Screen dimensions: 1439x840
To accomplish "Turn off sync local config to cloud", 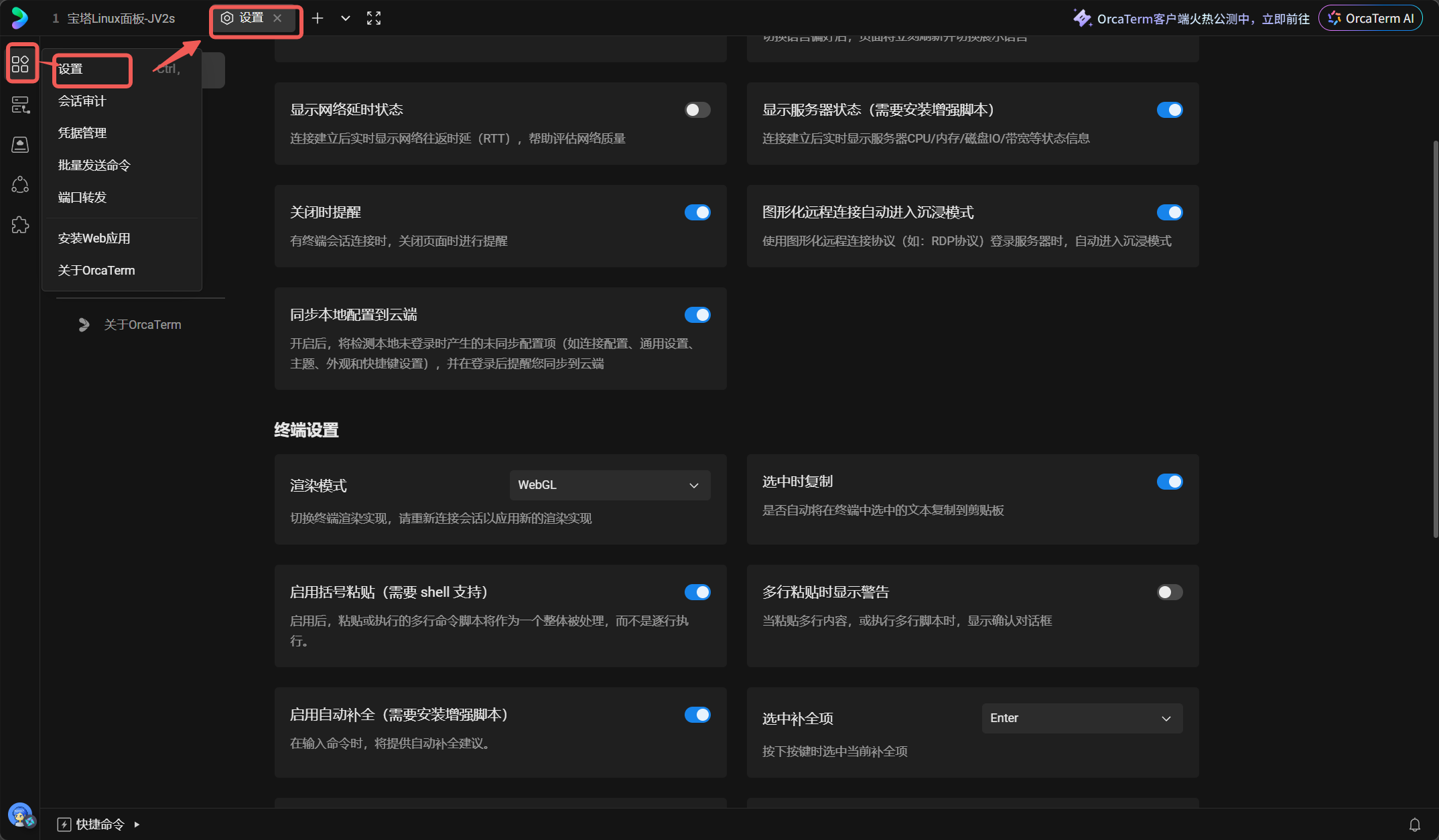I will [x=697, y=315].
